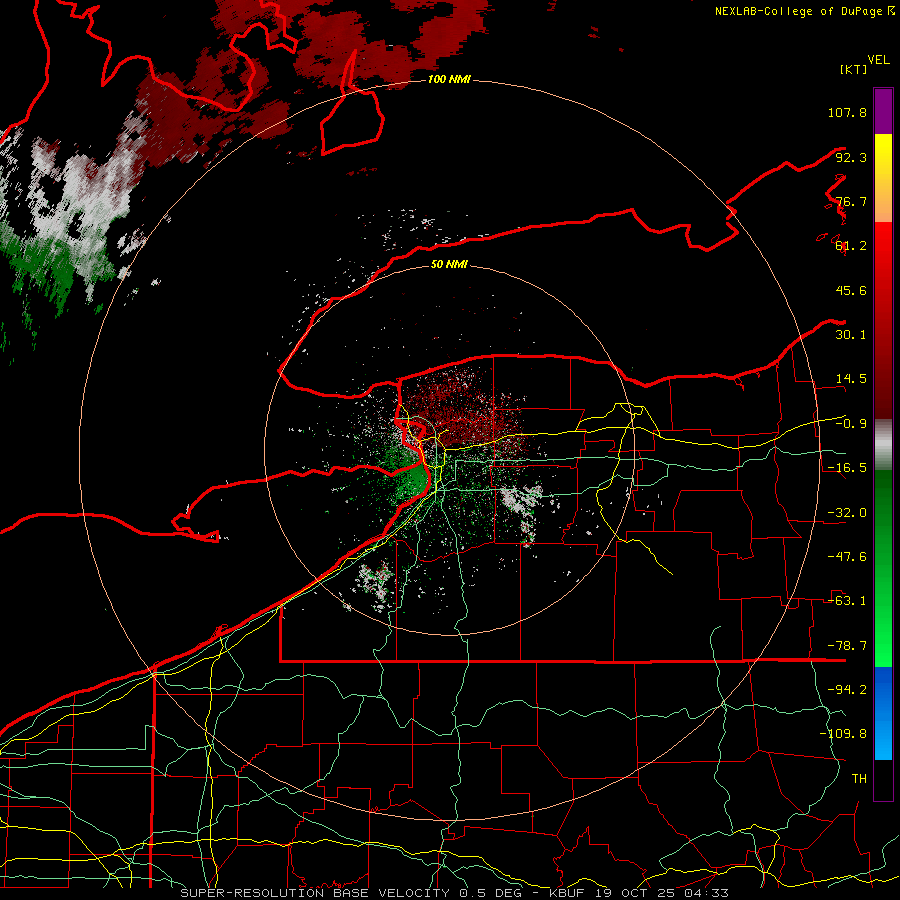900x900 pixels.
Task: Click the -0.9 legend value
Action: click(x=851, y=424)
